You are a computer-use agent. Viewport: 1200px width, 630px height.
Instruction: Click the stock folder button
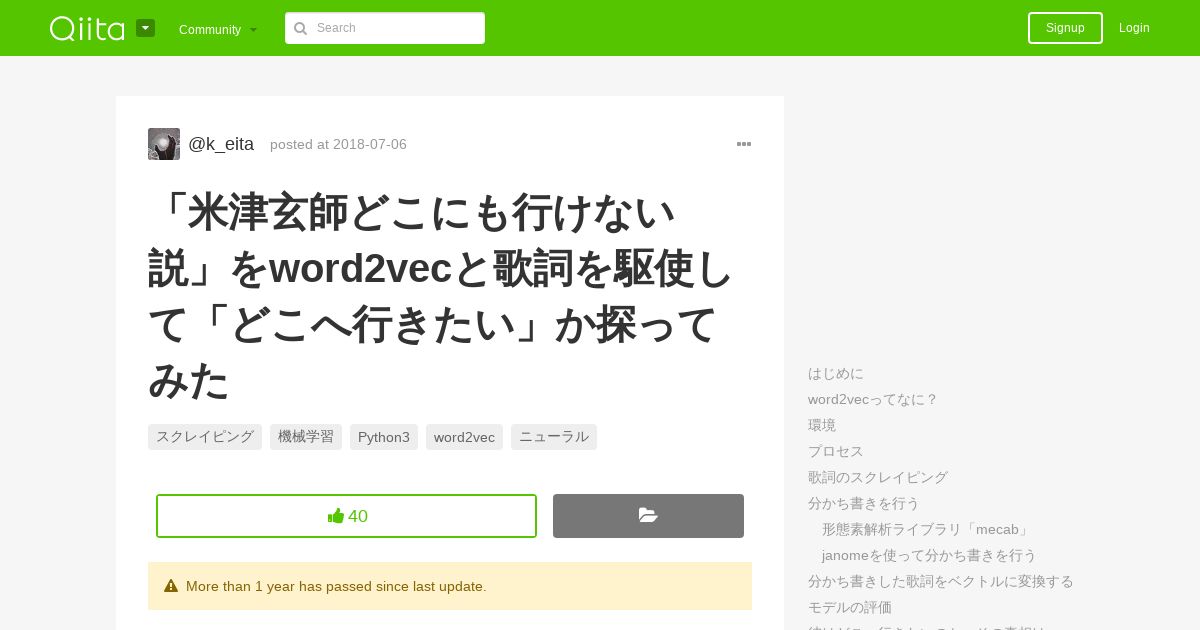648,516
